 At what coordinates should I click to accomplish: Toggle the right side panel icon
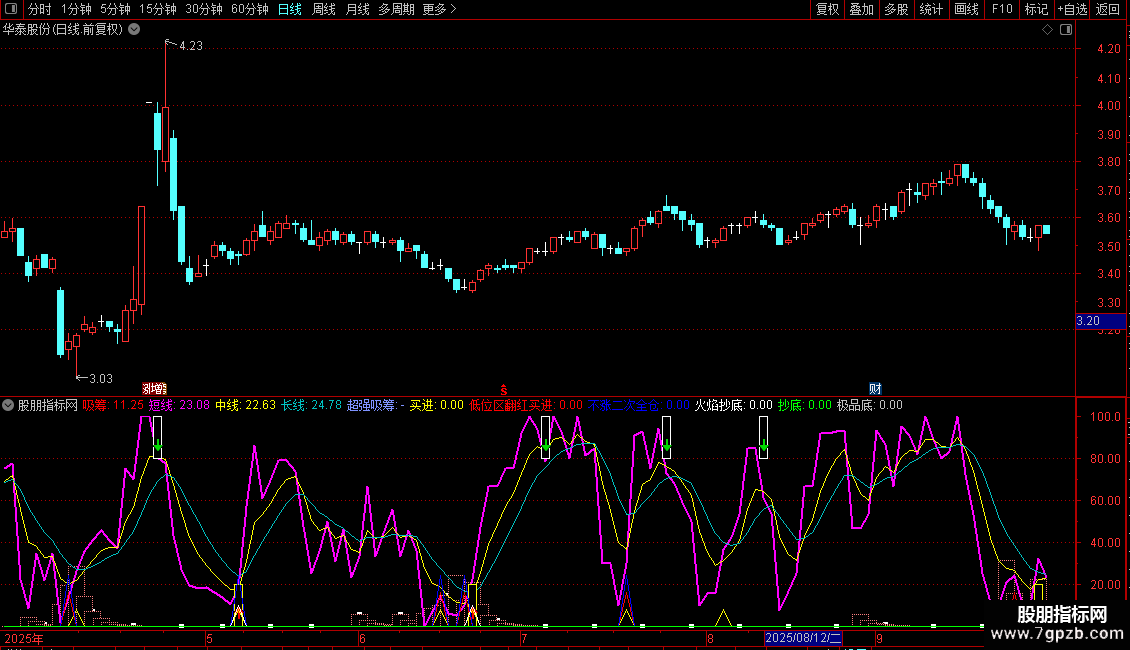1066,30
